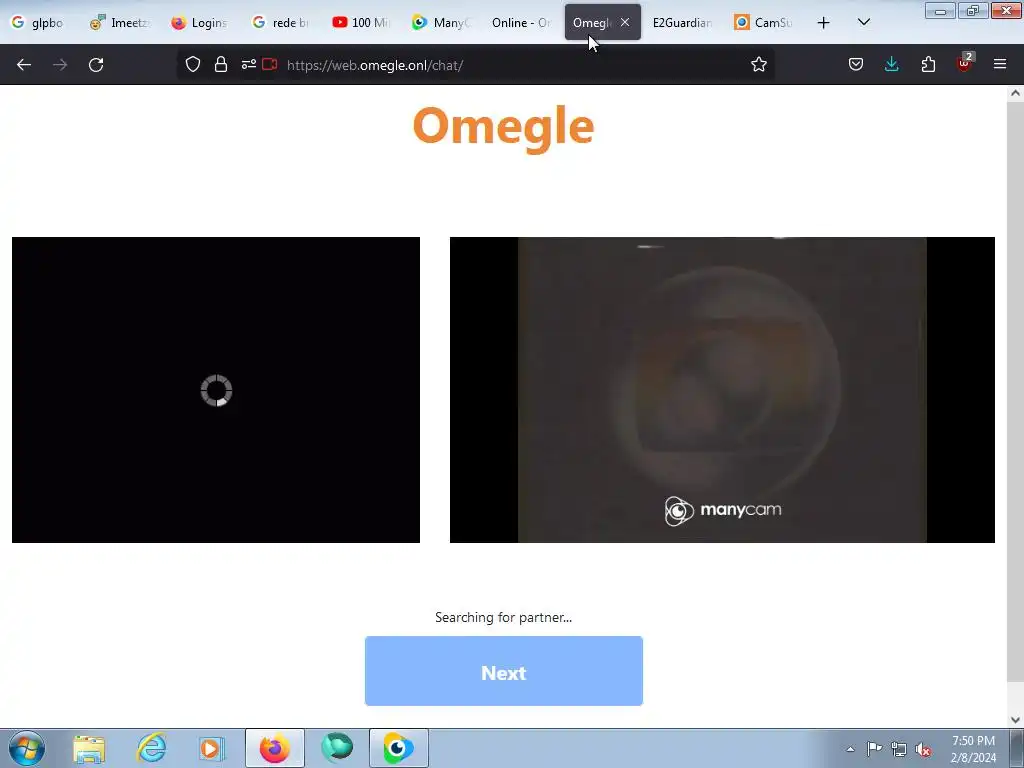This screenshot has height=768, width=1024.
Task: Open Windows Media Player from taskbar
Action: pyautogui.click(x=212, y=748)
